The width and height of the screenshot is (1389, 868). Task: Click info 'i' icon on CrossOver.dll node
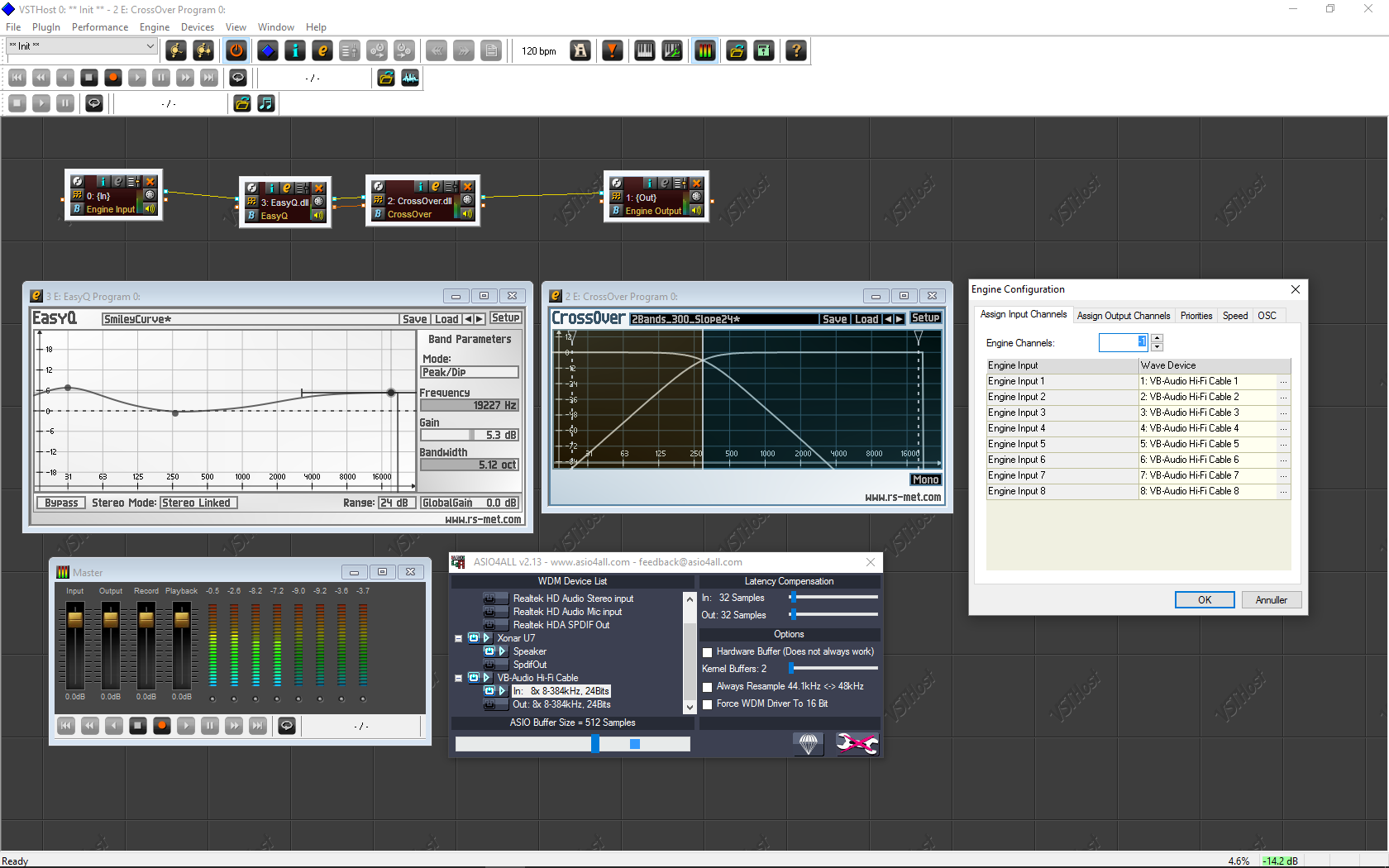[420, 187]
